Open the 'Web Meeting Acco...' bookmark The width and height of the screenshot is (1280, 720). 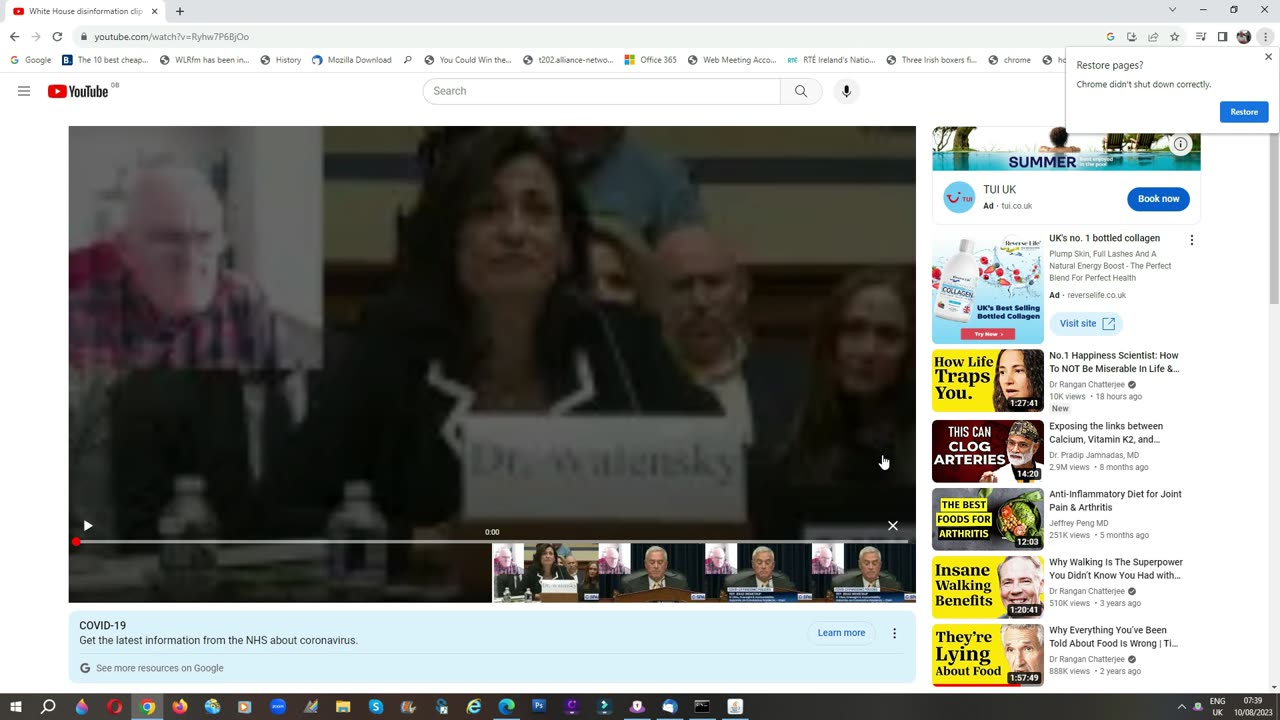click(x=732, y=60)
